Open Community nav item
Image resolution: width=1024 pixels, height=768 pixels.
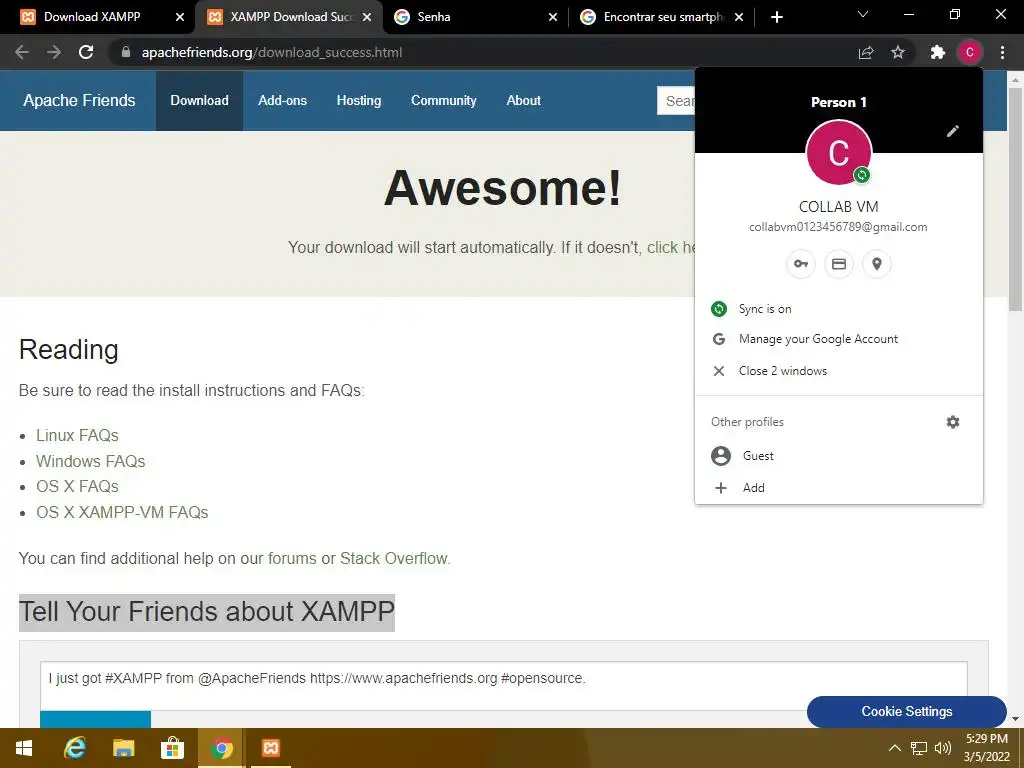tap(443, 101)
